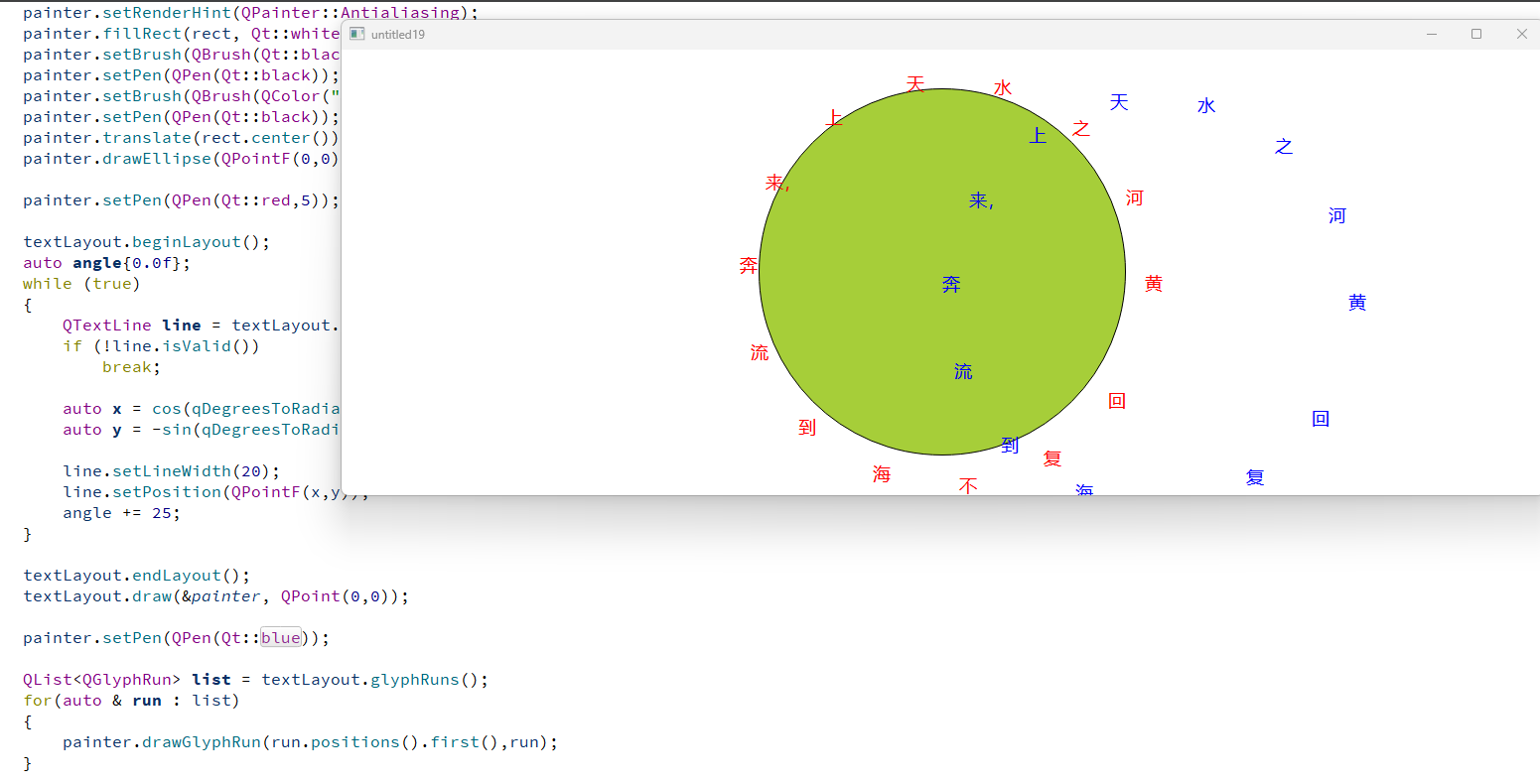1540x784 pixels.
Task: Click the 'while (true)' statement
Action: pos(81,284)
